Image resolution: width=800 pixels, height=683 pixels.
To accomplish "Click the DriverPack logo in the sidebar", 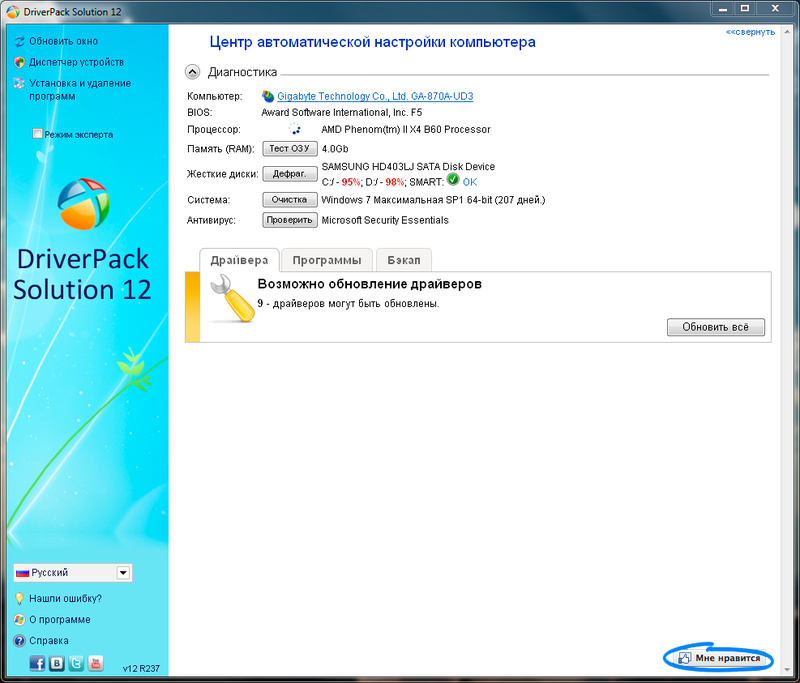I will click(83, 204).
